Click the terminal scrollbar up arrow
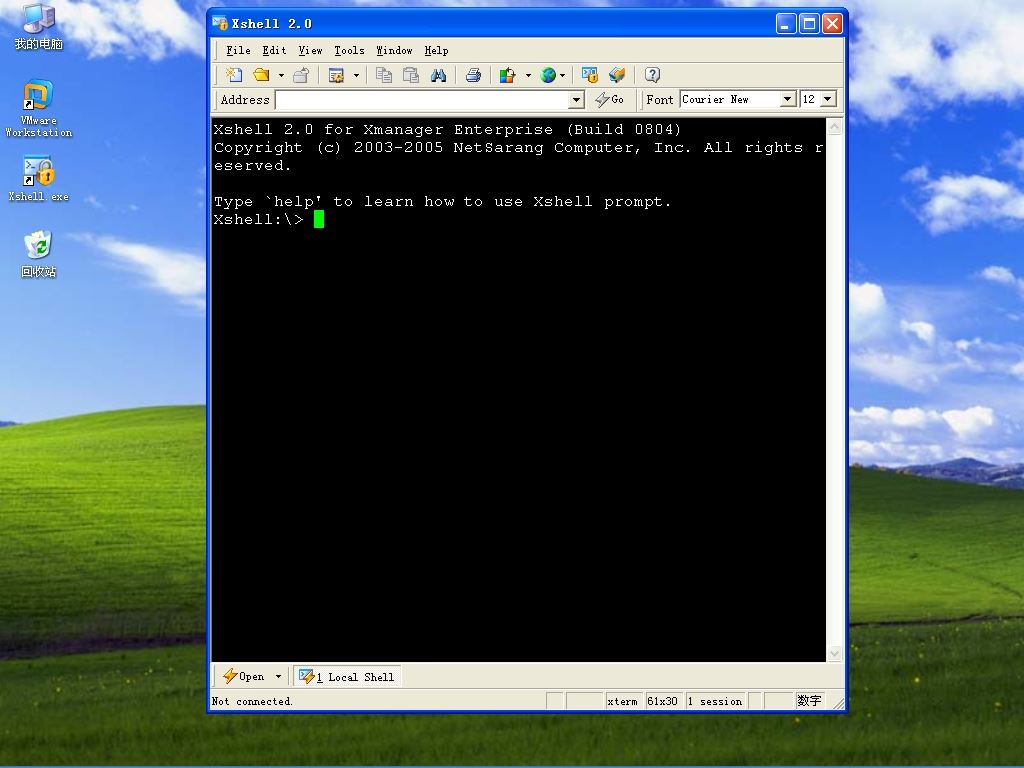Image resolution: width=1024 pixels, height=768 pixels. (x=834, y=127)
